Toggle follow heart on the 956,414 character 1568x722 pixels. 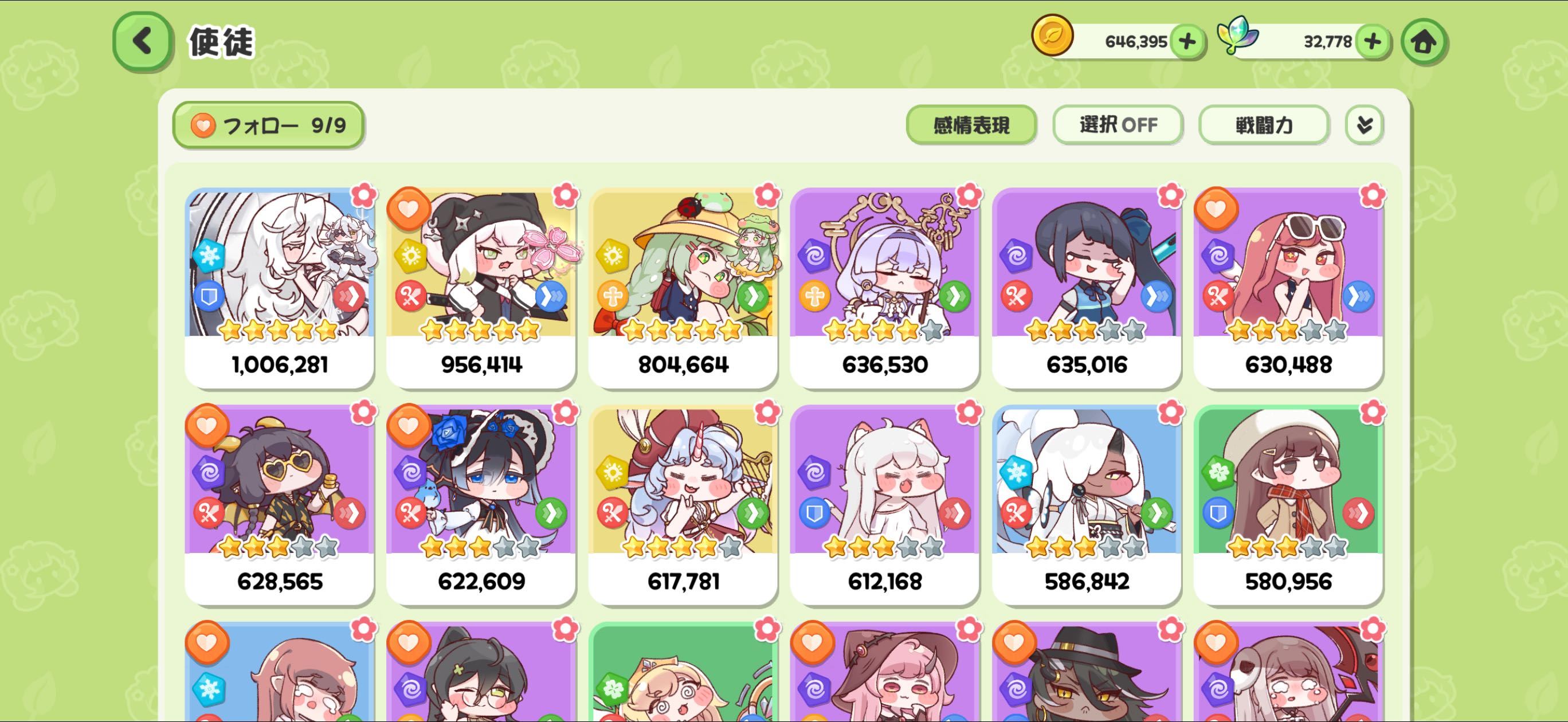(409, 208)
